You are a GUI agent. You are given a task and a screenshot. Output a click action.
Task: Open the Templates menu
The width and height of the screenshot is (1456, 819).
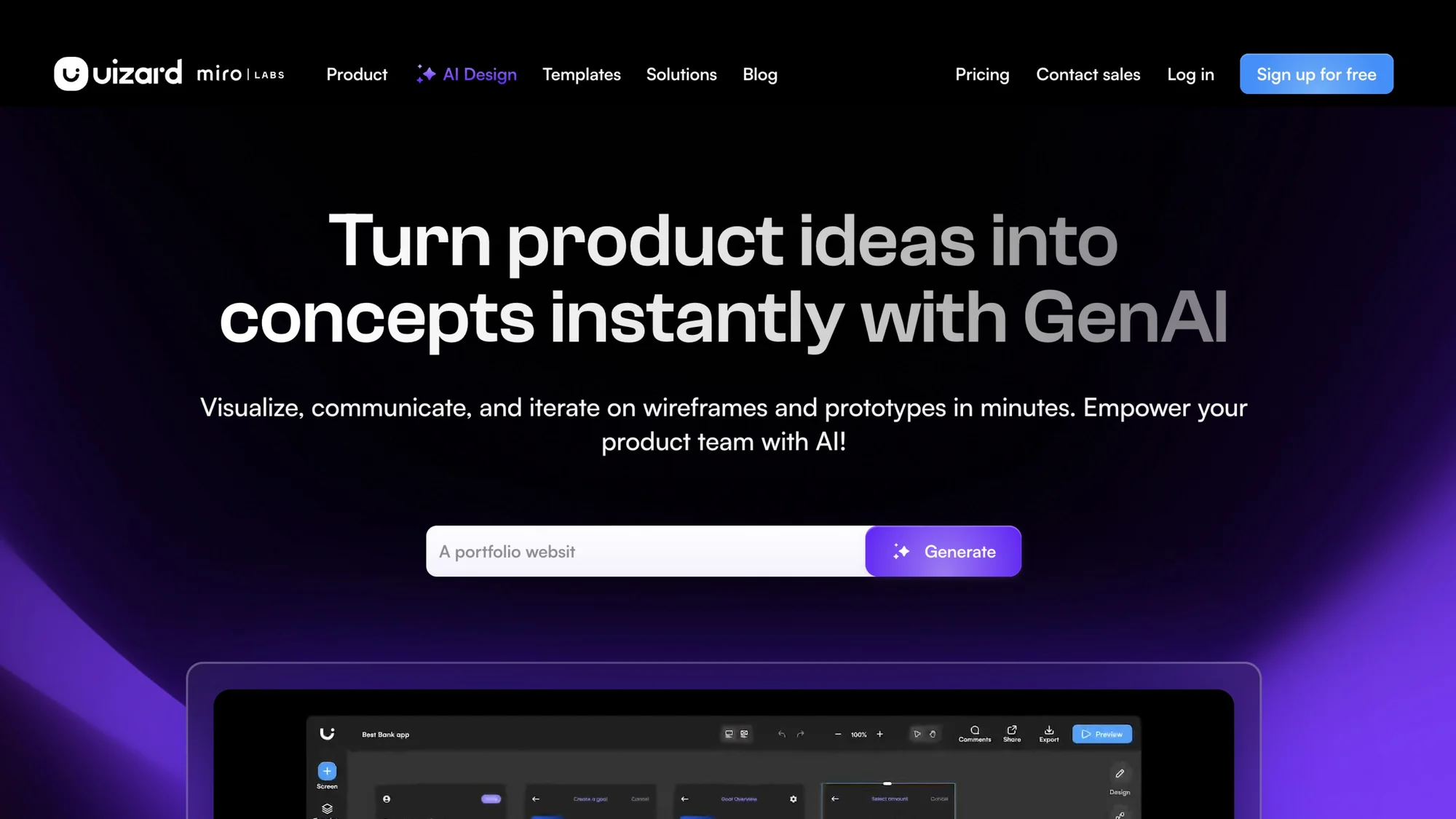581,74
